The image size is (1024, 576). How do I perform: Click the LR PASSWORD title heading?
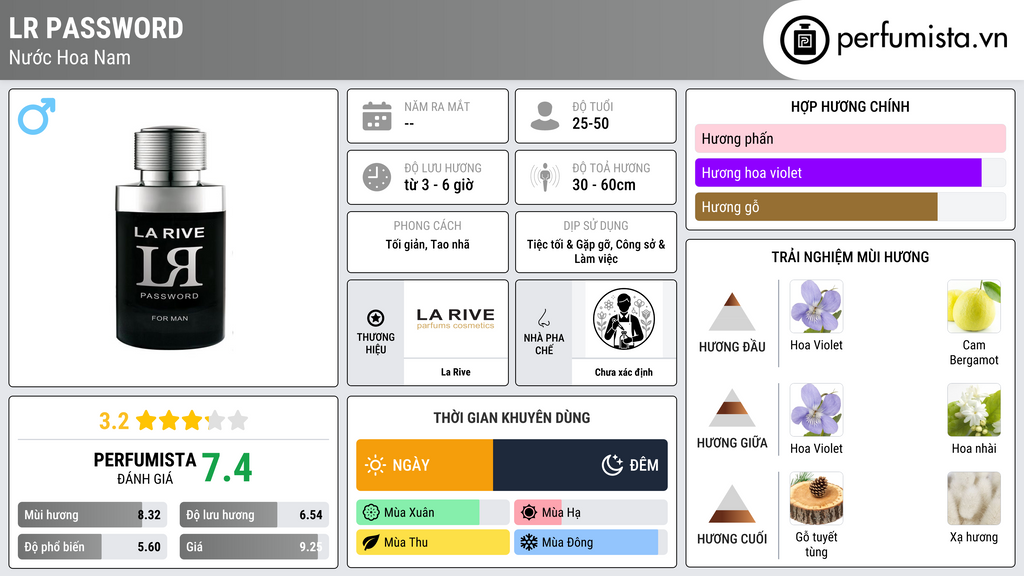[96, 28]
